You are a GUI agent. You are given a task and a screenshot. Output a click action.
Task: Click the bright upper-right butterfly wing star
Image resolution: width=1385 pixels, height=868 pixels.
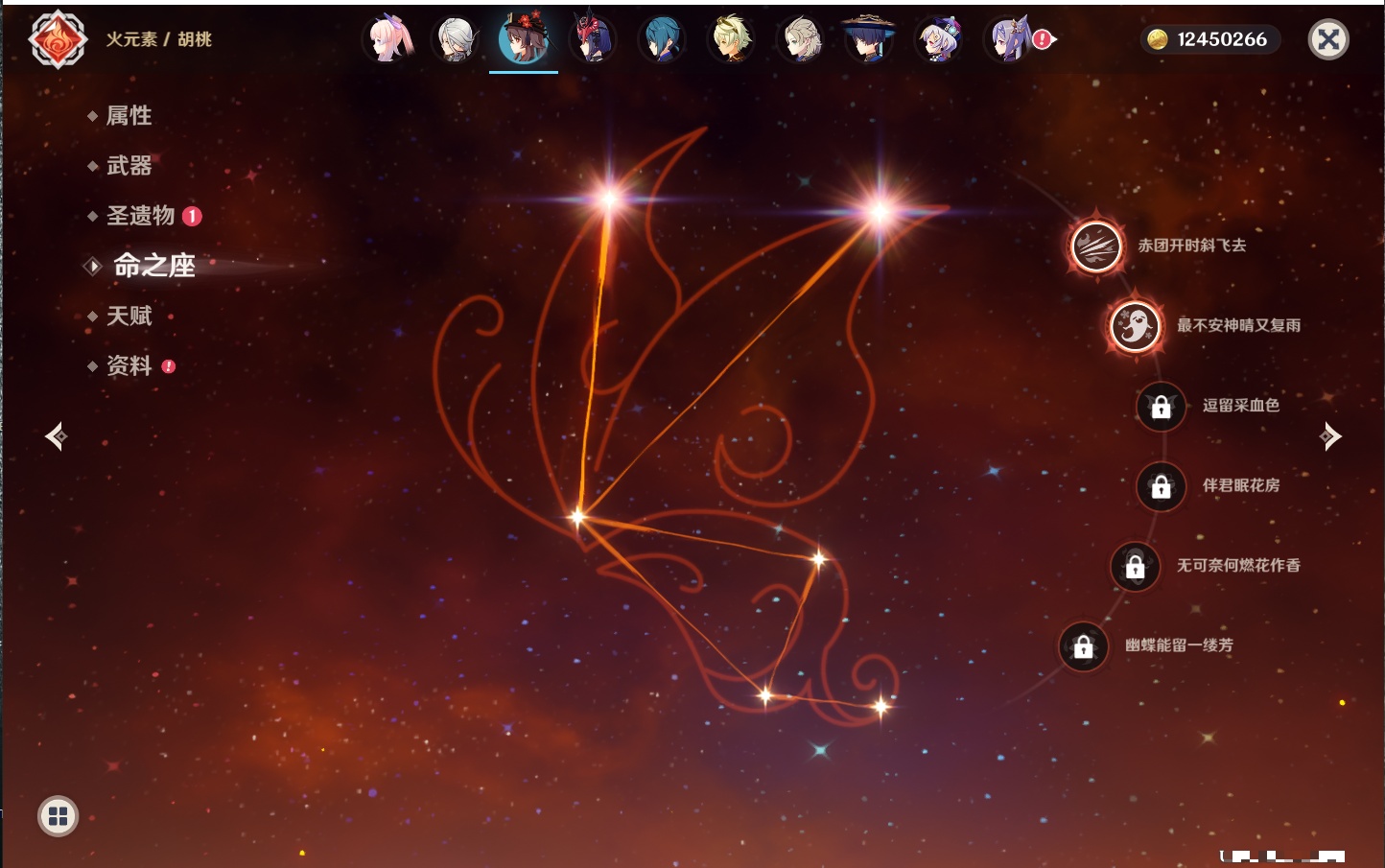pos(880,212)
